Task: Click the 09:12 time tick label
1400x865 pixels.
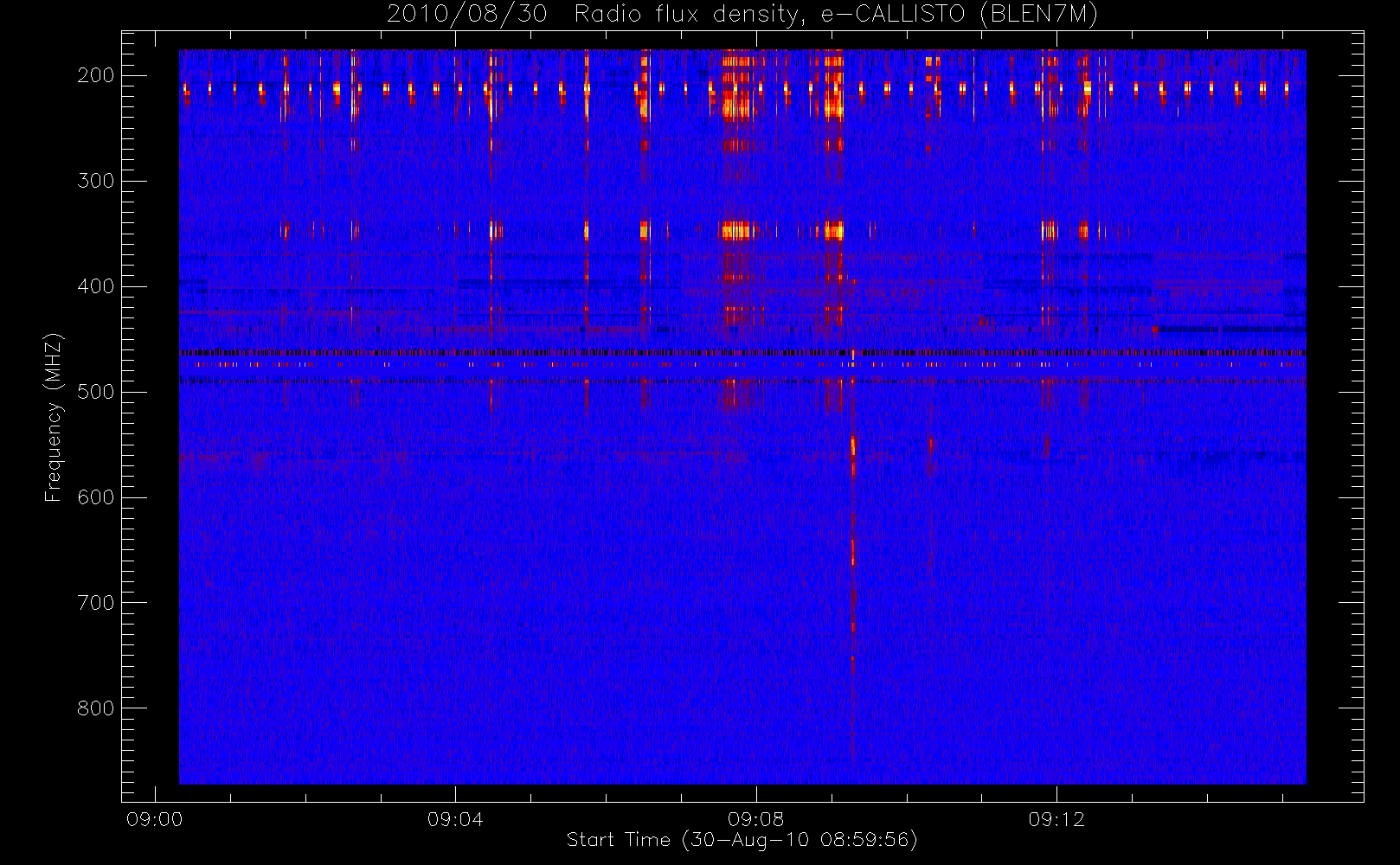Action: (1056, 819)
